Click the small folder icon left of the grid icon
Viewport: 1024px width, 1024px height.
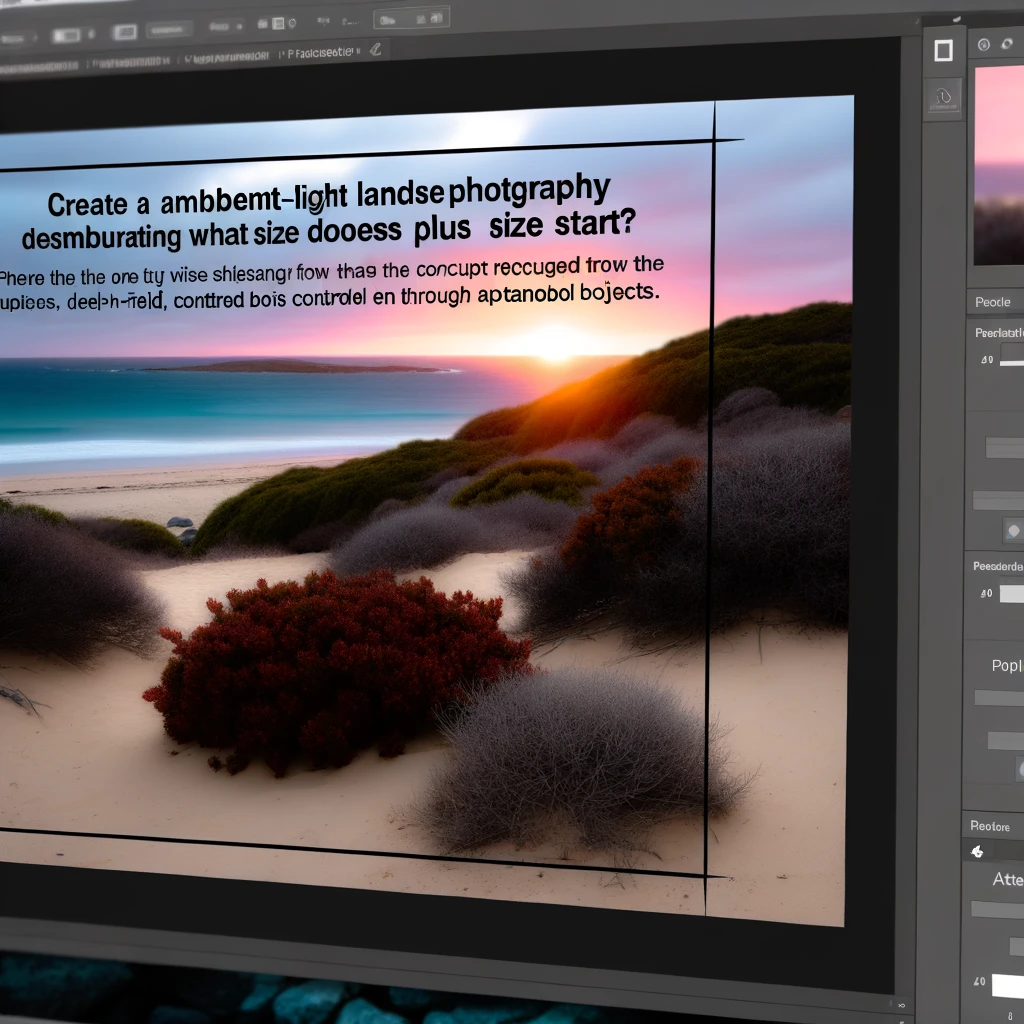coord(263,24)
